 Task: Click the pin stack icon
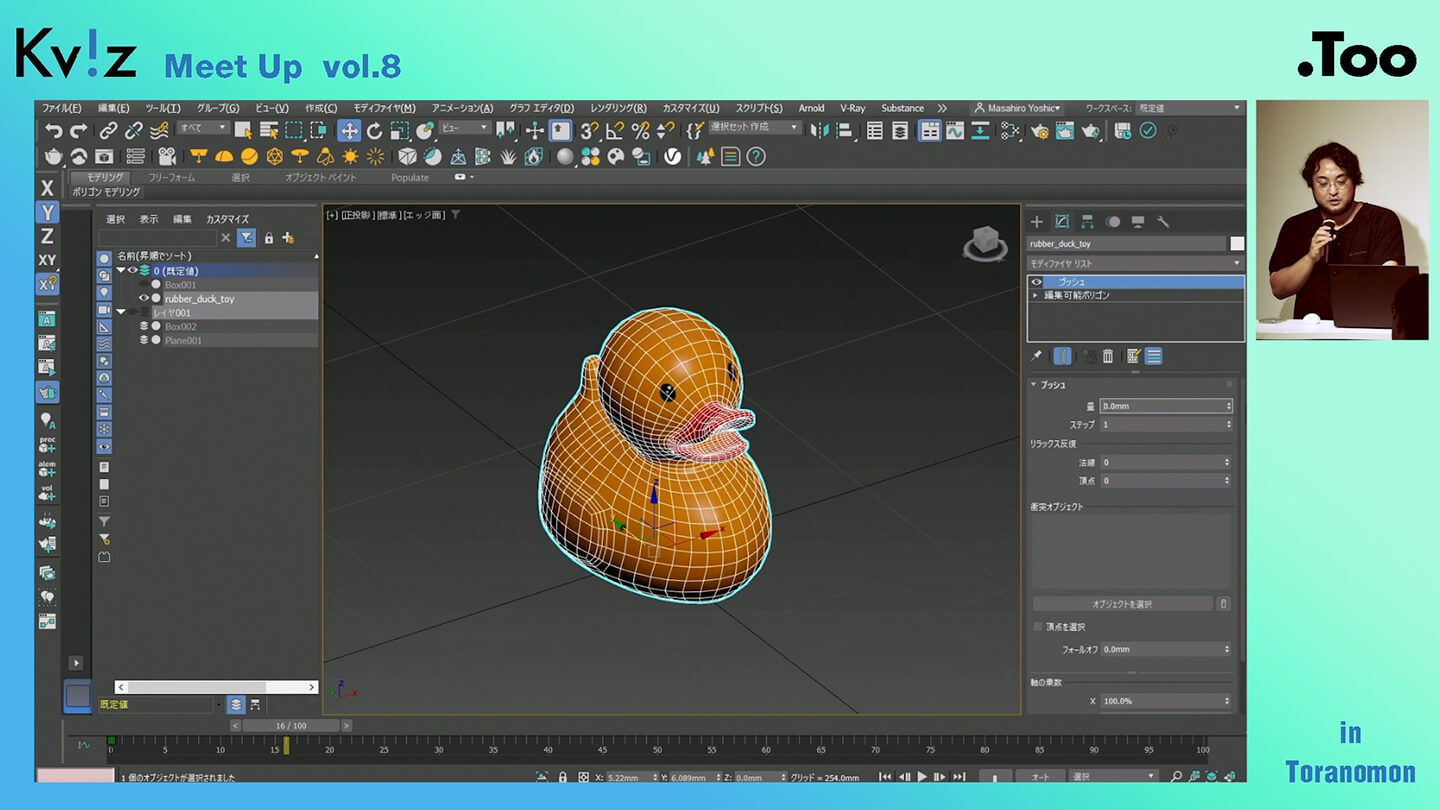click(x=1037, y=356)
